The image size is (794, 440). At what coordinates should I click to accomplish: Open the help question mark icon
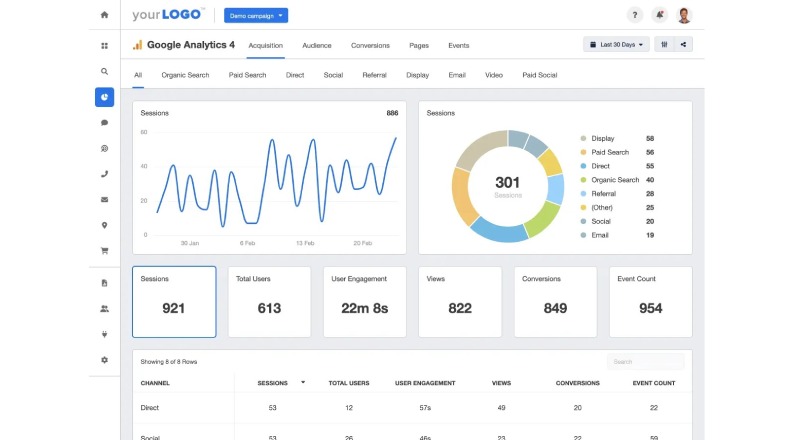pyautogui.click(x=634, y=15)
